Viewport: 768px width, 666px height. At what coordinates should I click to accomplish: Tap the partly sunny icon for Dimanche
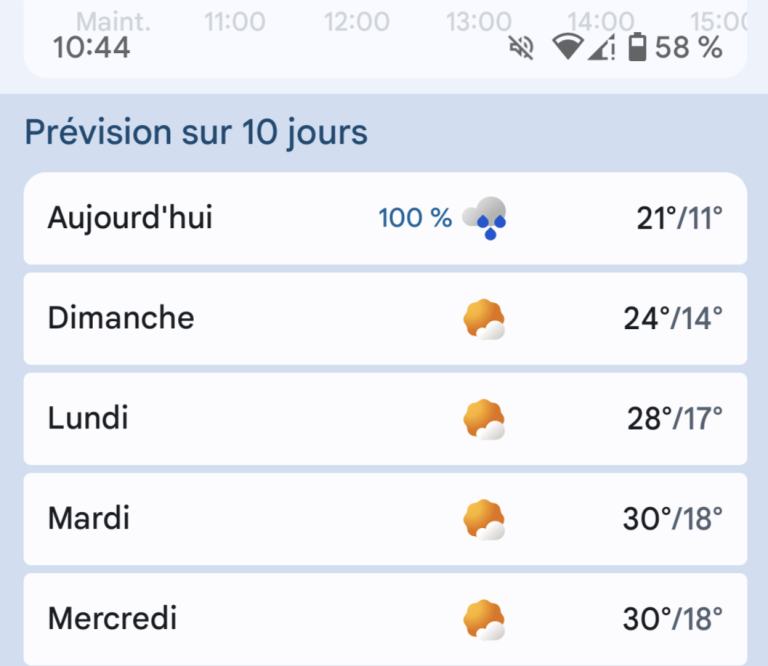[x=484, y=319]
